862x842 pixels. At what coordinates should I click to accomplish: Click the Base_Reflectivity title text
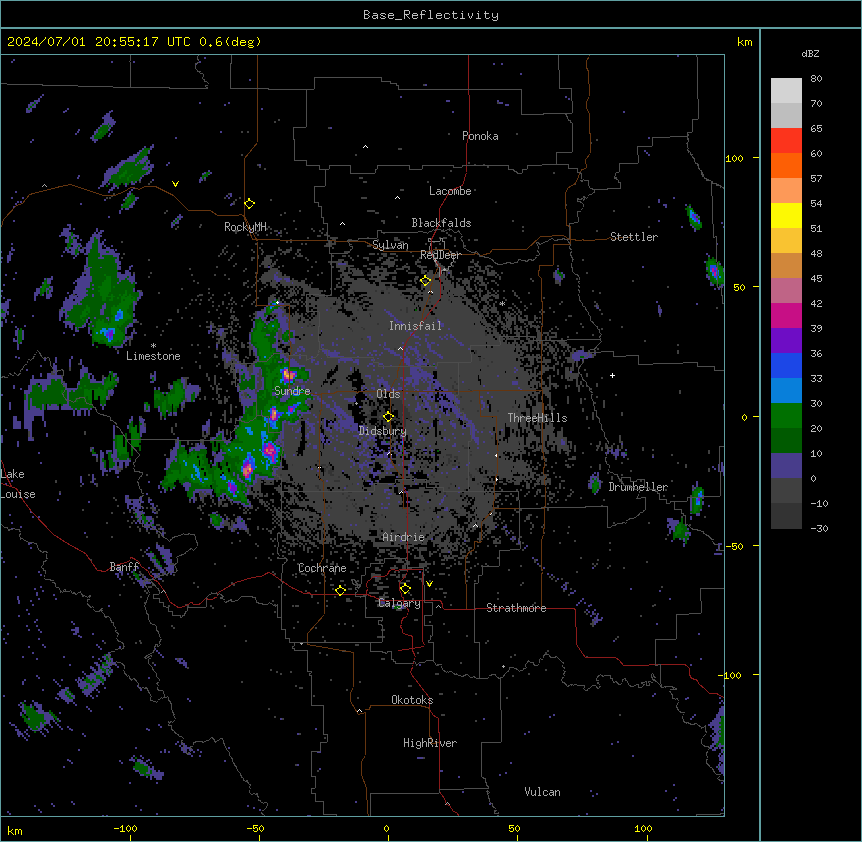(431, 15)
